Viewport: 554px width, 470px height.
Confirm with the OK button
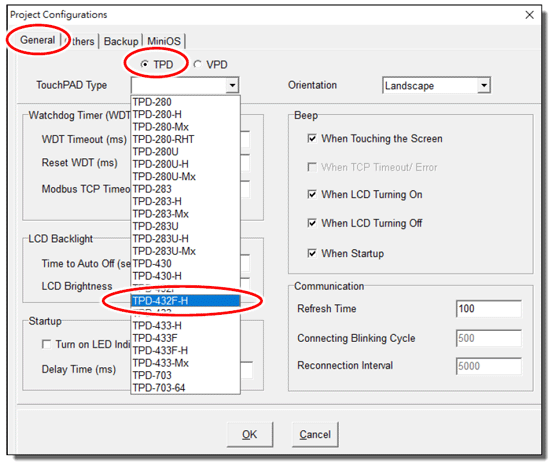250,434
